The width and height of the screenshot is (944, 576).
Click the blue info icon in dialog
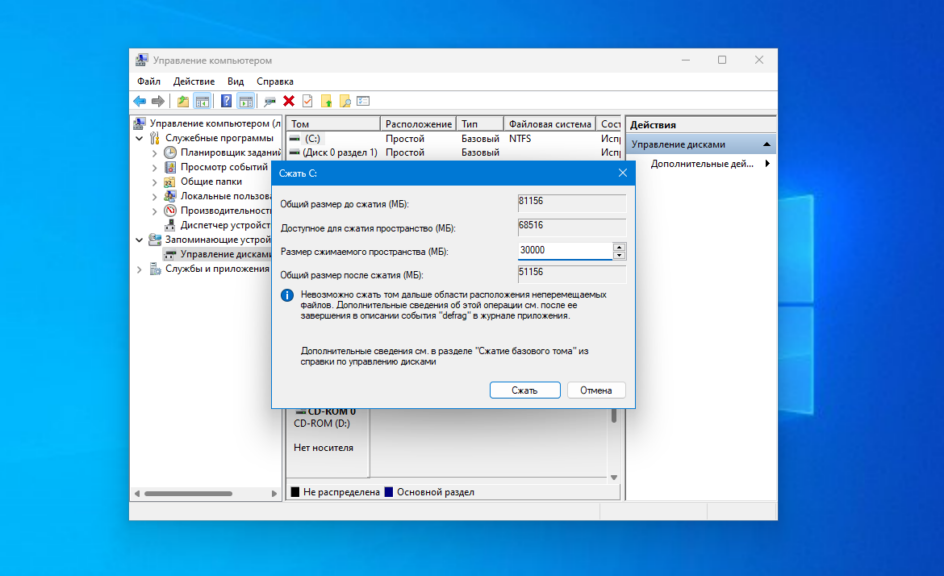pyautogui.click(x=287, y=296)
